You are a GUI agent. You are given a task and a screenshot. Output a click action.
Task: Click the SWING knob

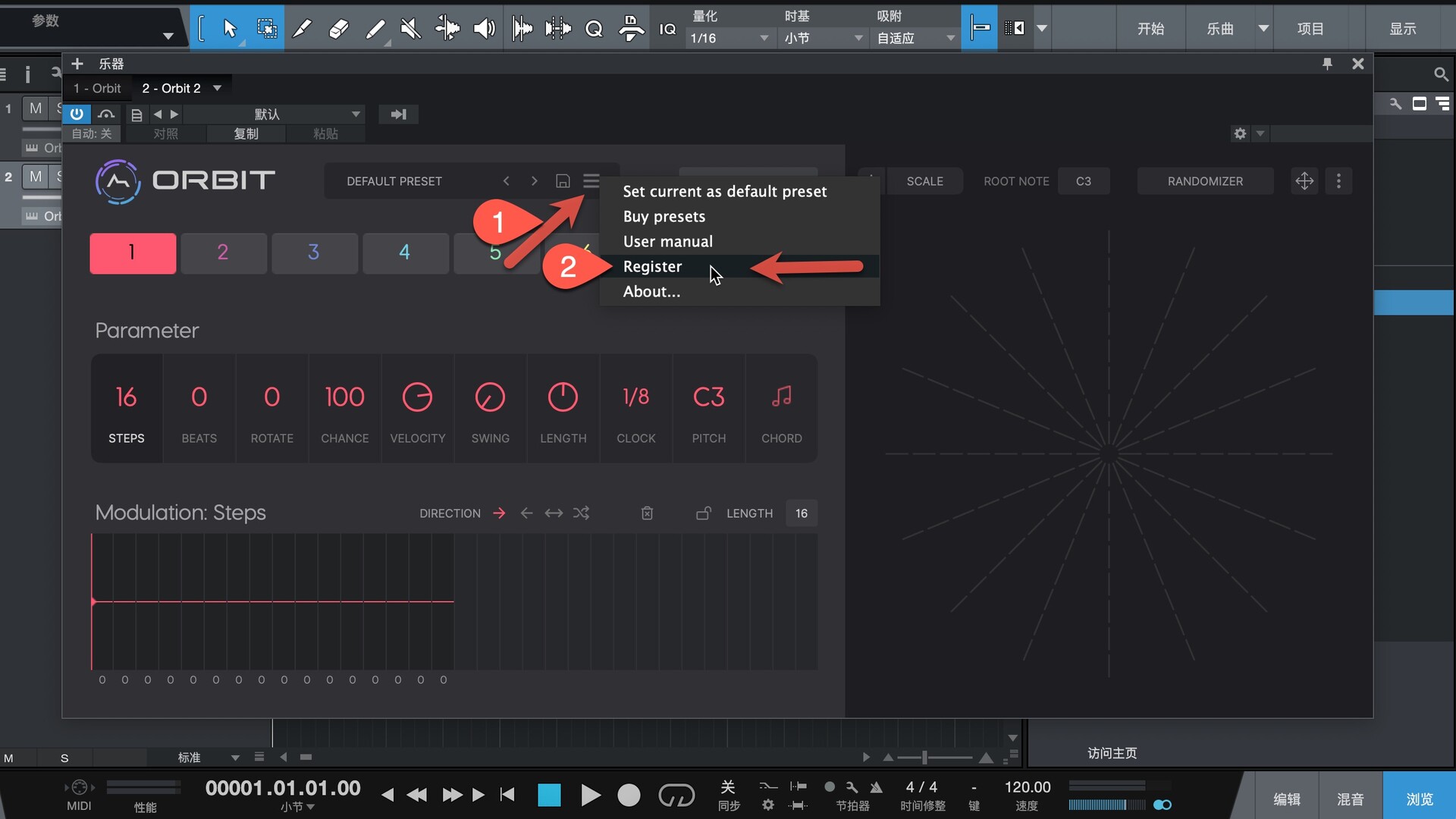click(490, 397)
